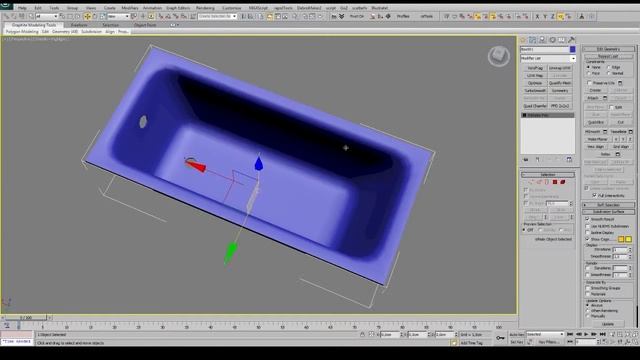This screenshot has height=360, width=640.
Task: Collapse the Edit Geometry rollout
Action: 608,49
